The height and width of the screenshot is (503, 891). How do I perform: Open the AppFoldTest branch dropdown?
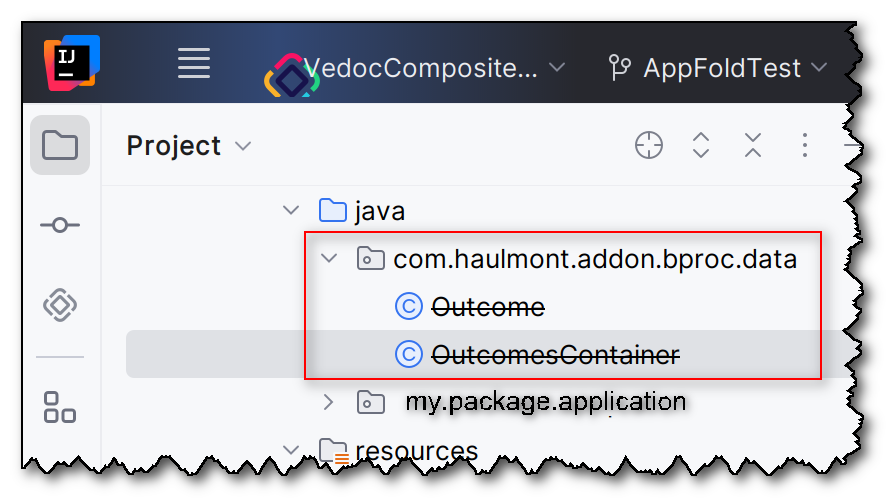click(x=718, y=68)
